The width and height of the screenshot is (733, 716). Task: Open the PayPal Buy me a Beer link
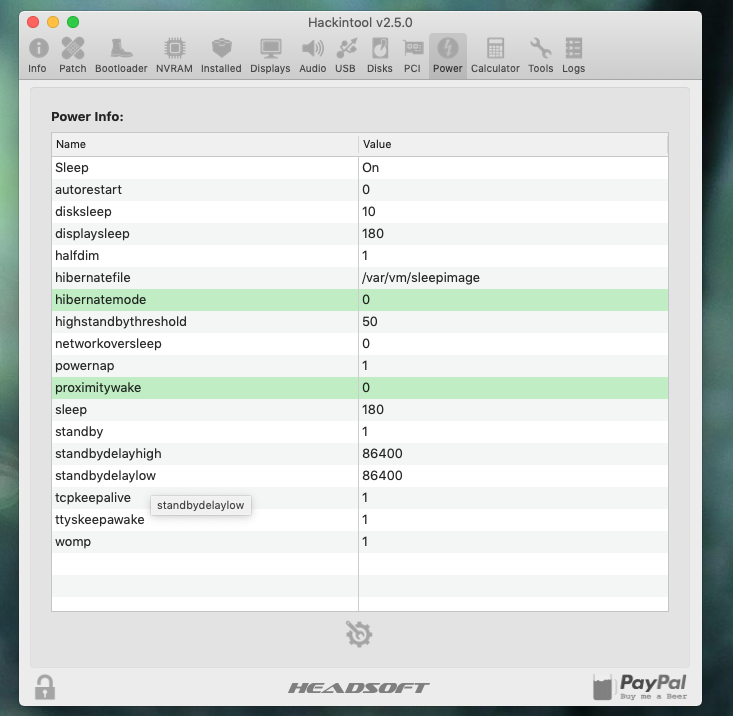[640, 687]
